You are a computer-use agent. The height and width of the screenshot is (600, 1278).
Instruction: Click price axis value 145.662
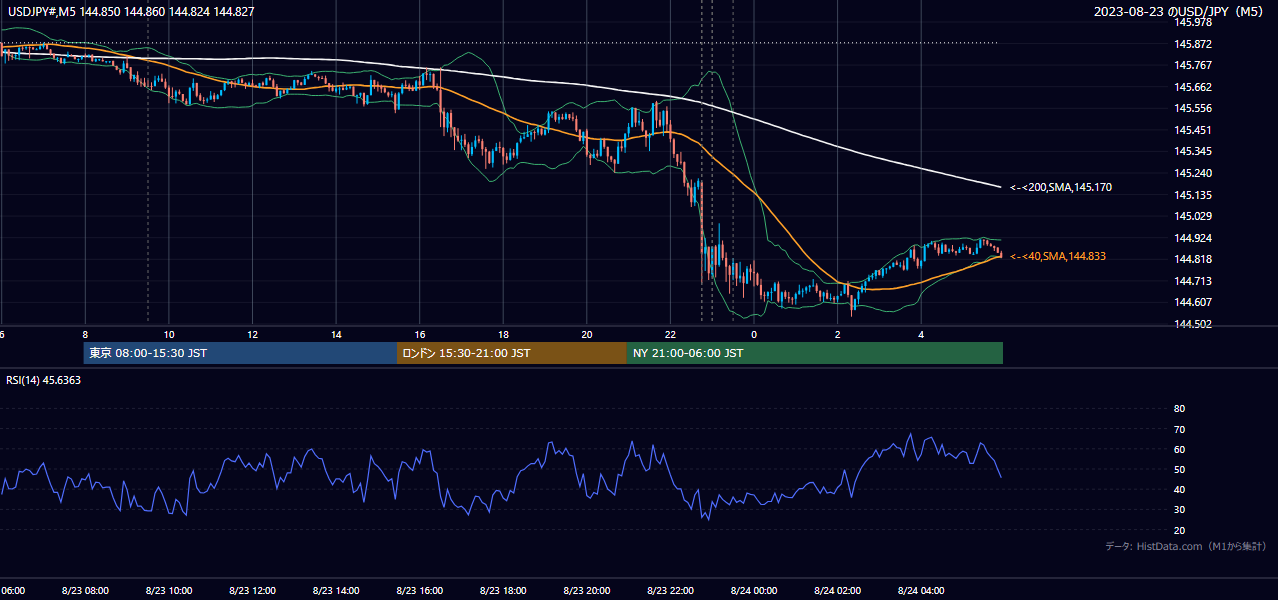(1192, 87)
